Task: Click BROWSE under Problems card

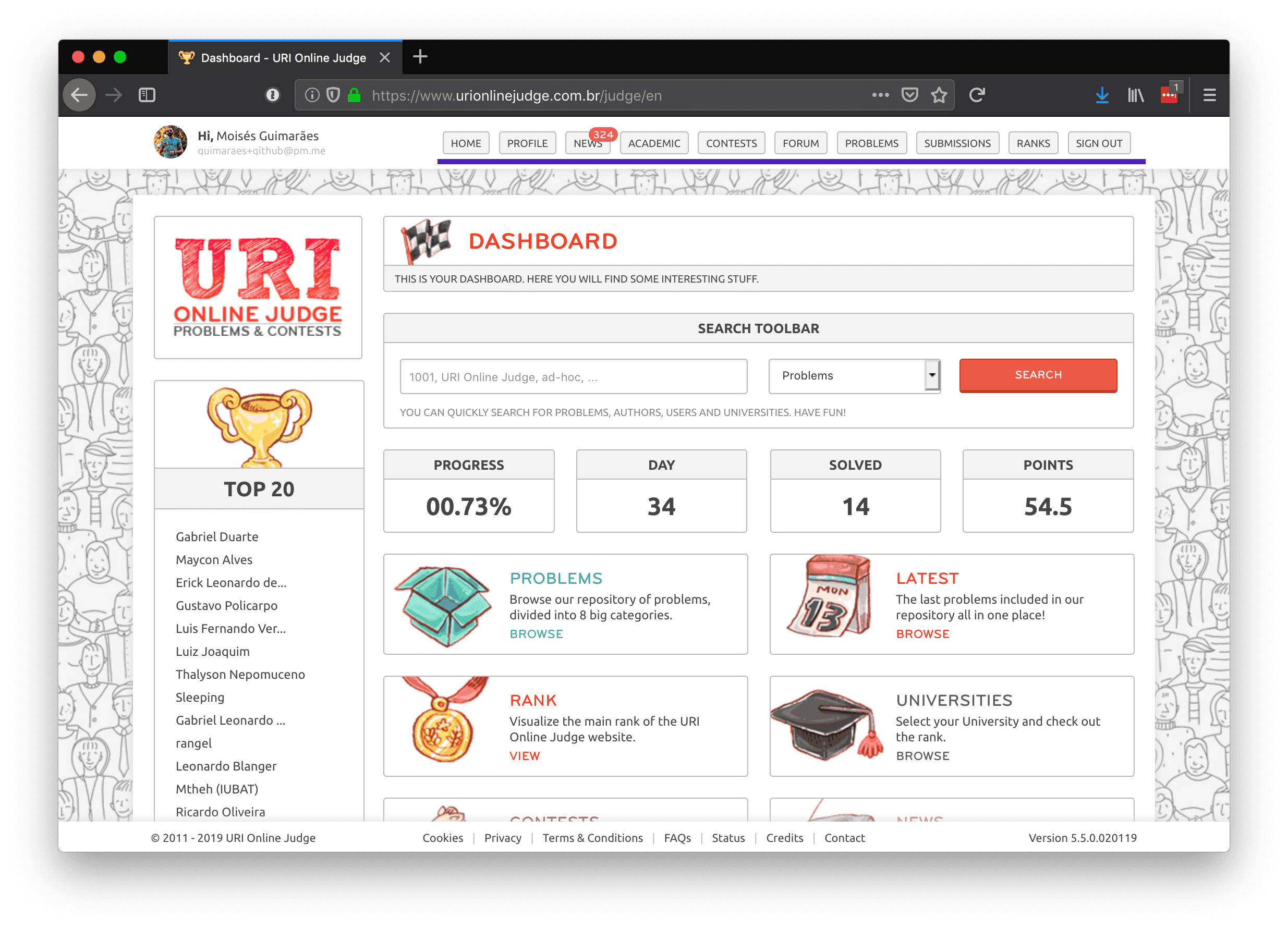Action: (536, 634)
